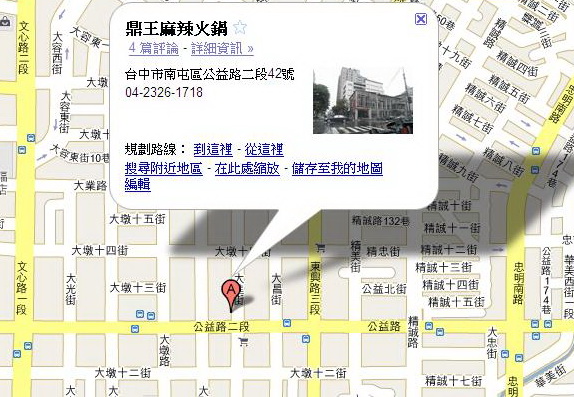Click the 精誠十三街 street label

[443, 267]
